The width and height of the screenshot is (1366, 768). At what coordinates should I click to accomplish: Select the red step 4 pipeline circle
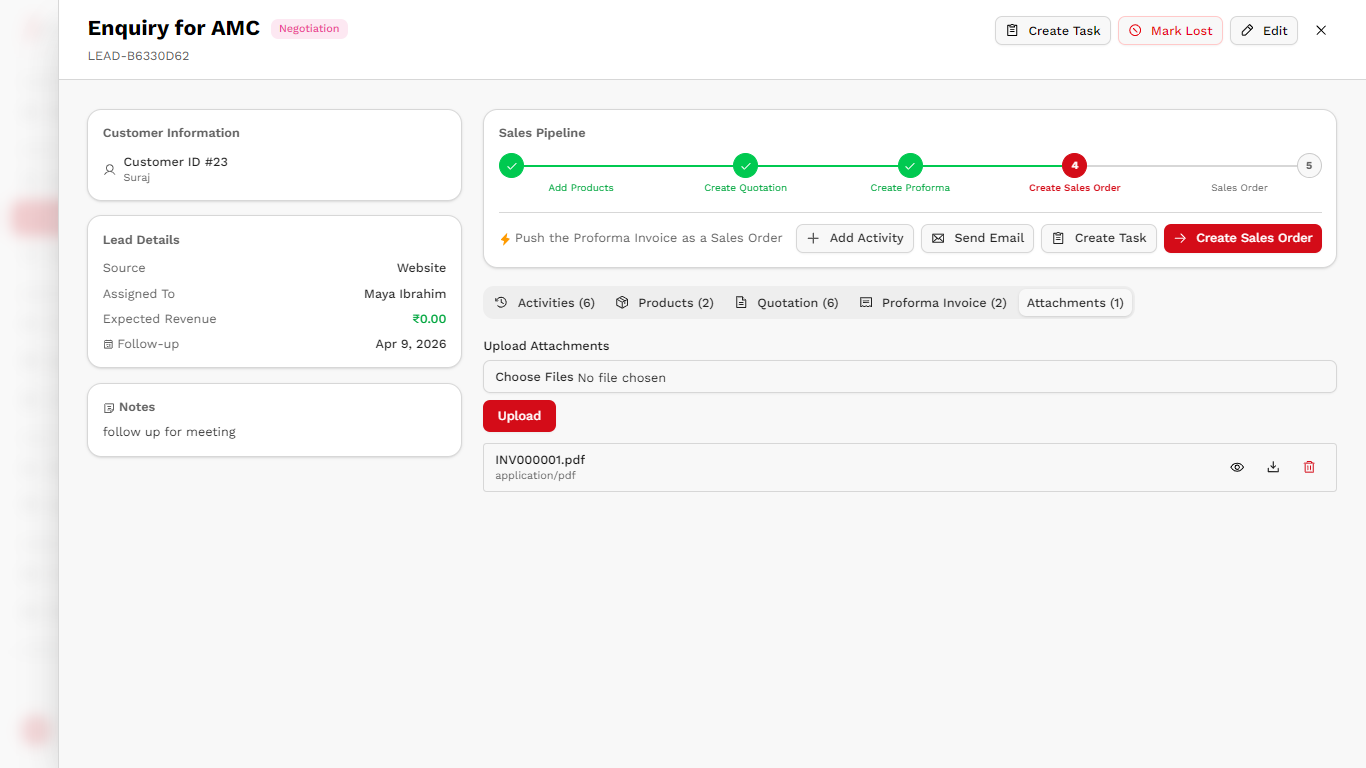1074,165
